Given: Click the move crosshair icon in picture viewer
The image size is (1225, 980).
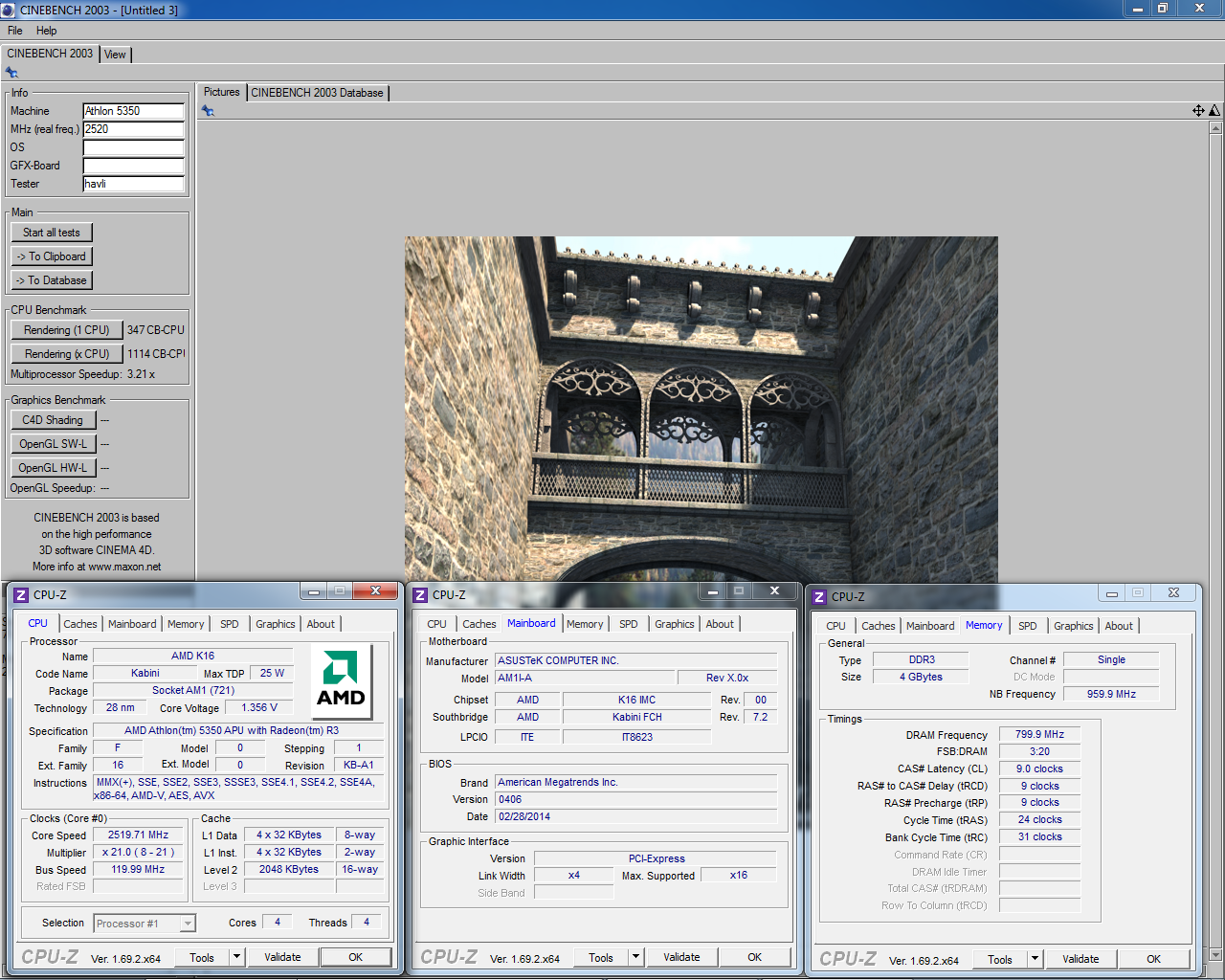Looking at the screenshot, I should tap(1198, 111).
